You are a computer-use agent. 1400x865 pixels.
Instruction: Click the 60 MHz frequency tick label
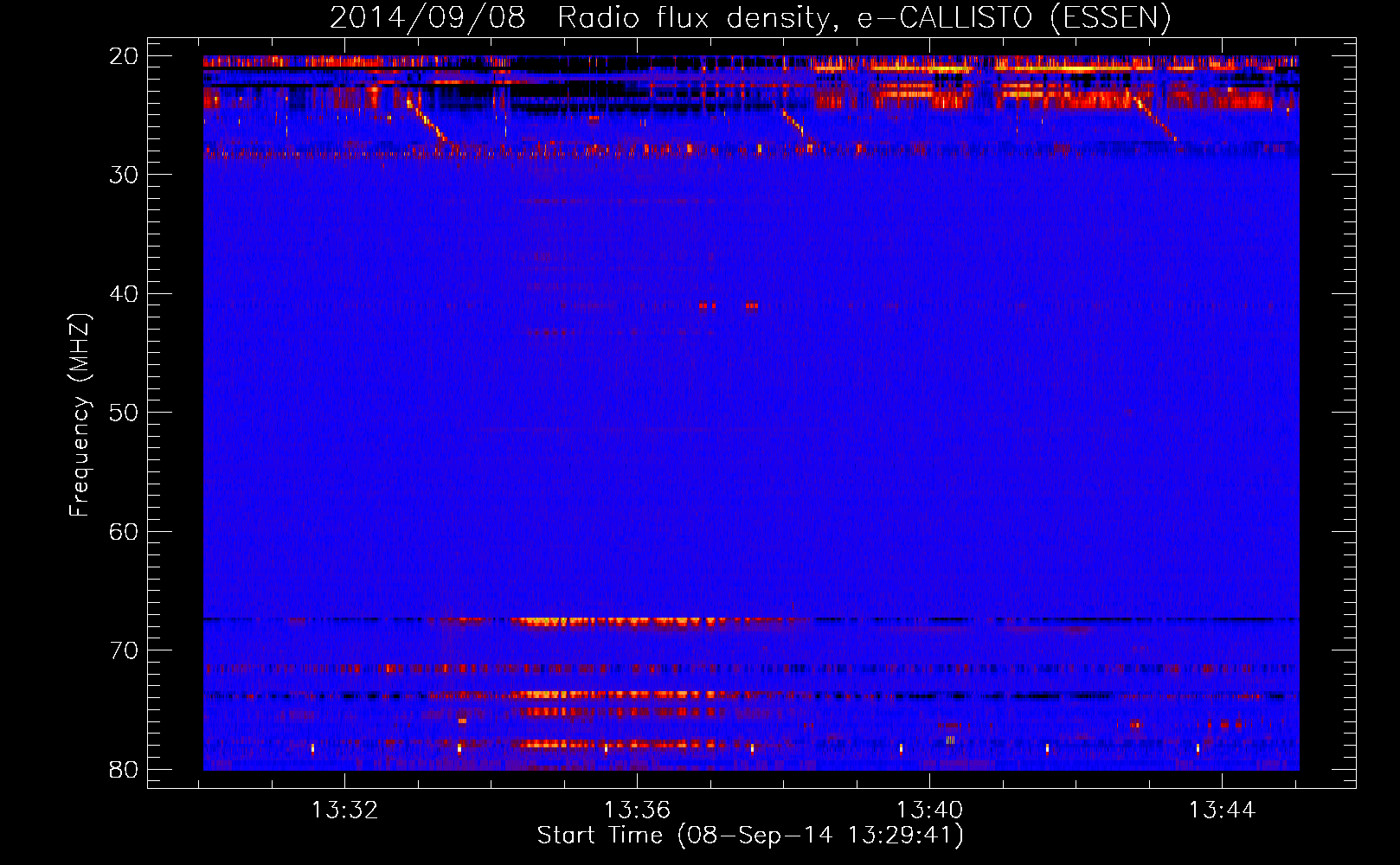[x=124, y=531]
